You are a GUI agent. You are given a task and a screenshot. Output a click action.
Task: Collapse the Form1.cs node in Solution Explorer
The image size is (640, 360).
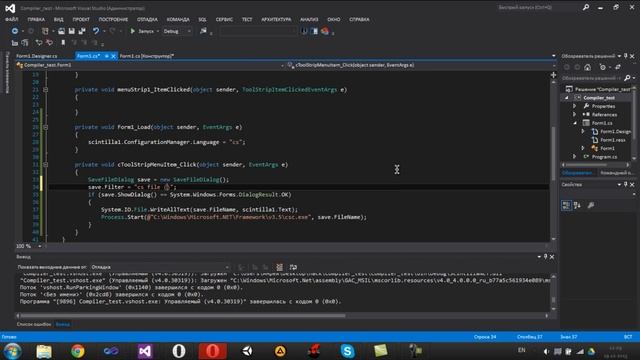point(575,123)
